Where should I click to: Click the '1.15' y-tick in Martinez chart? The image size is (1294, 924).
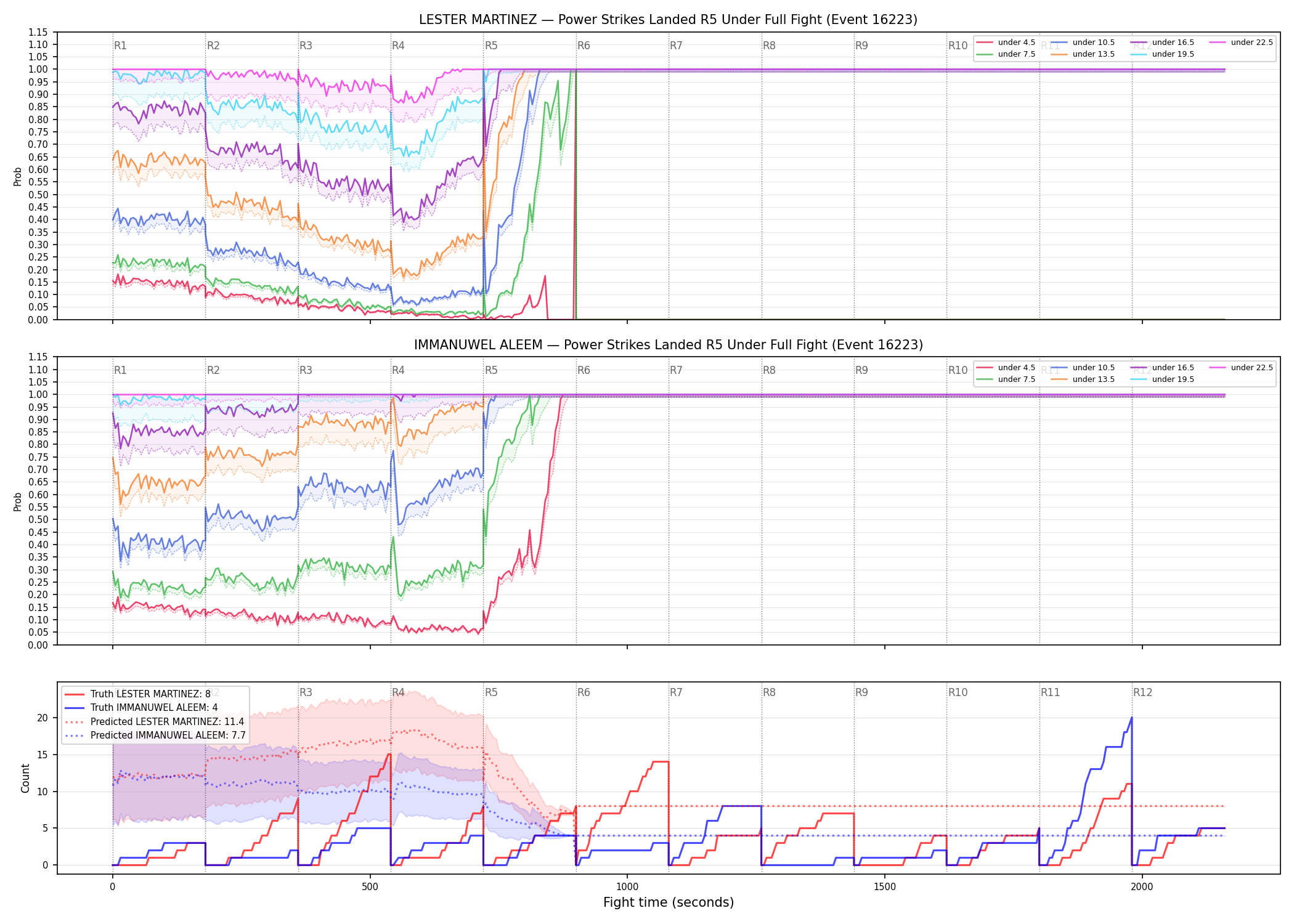point(38,32)
